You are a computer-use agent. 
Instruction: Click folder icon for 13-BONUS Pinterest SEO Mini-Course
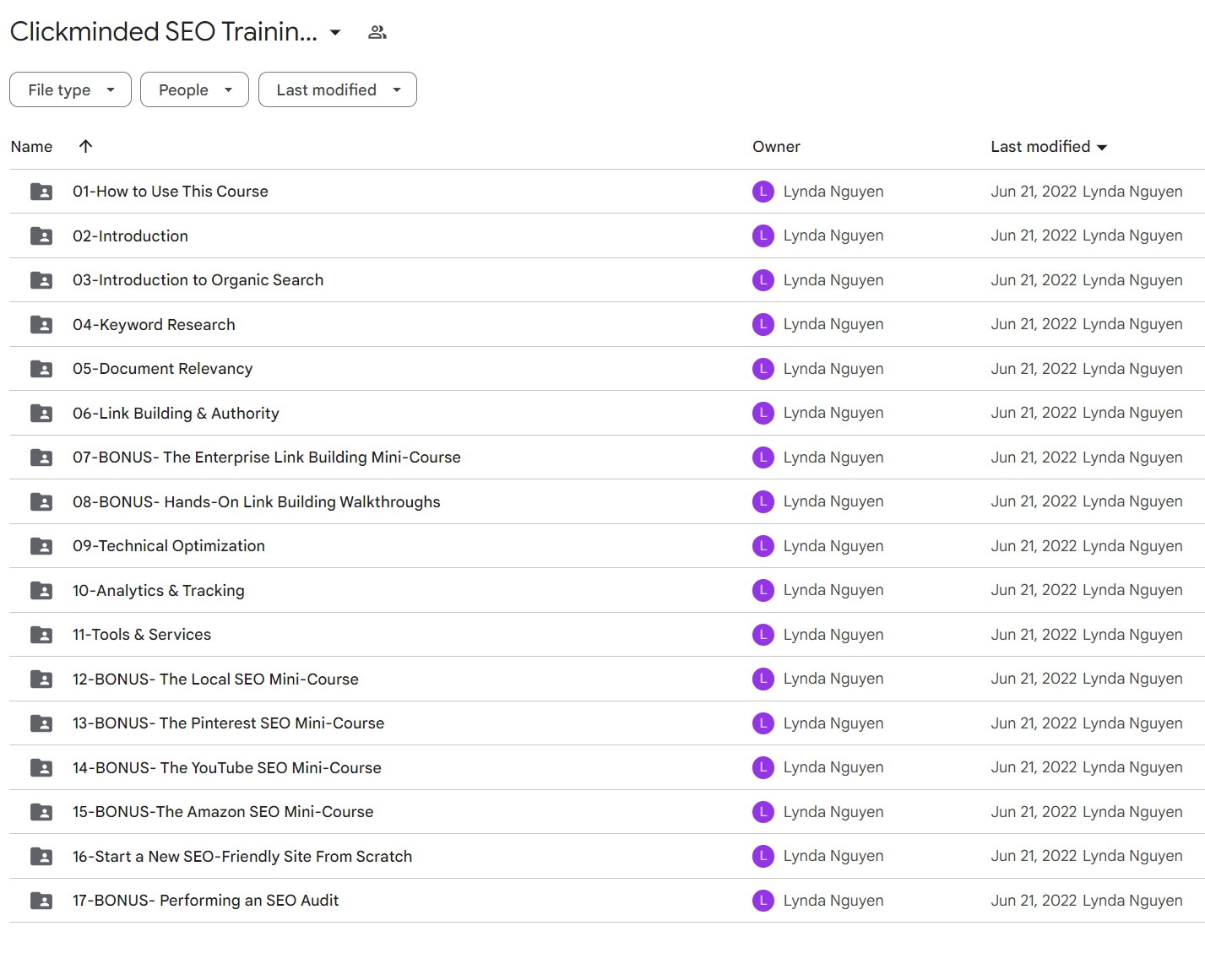point(41,723)
